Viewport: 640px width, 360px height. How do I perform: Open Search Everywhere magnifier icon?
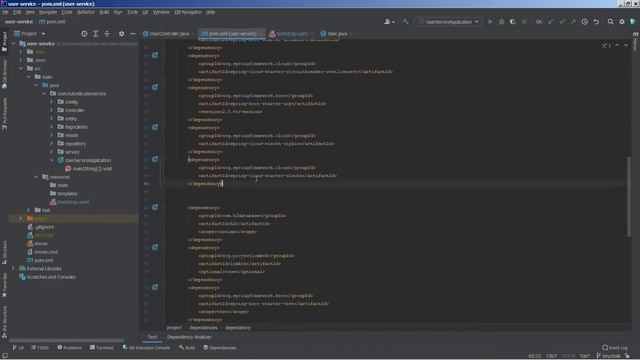(x=610, y=22)
